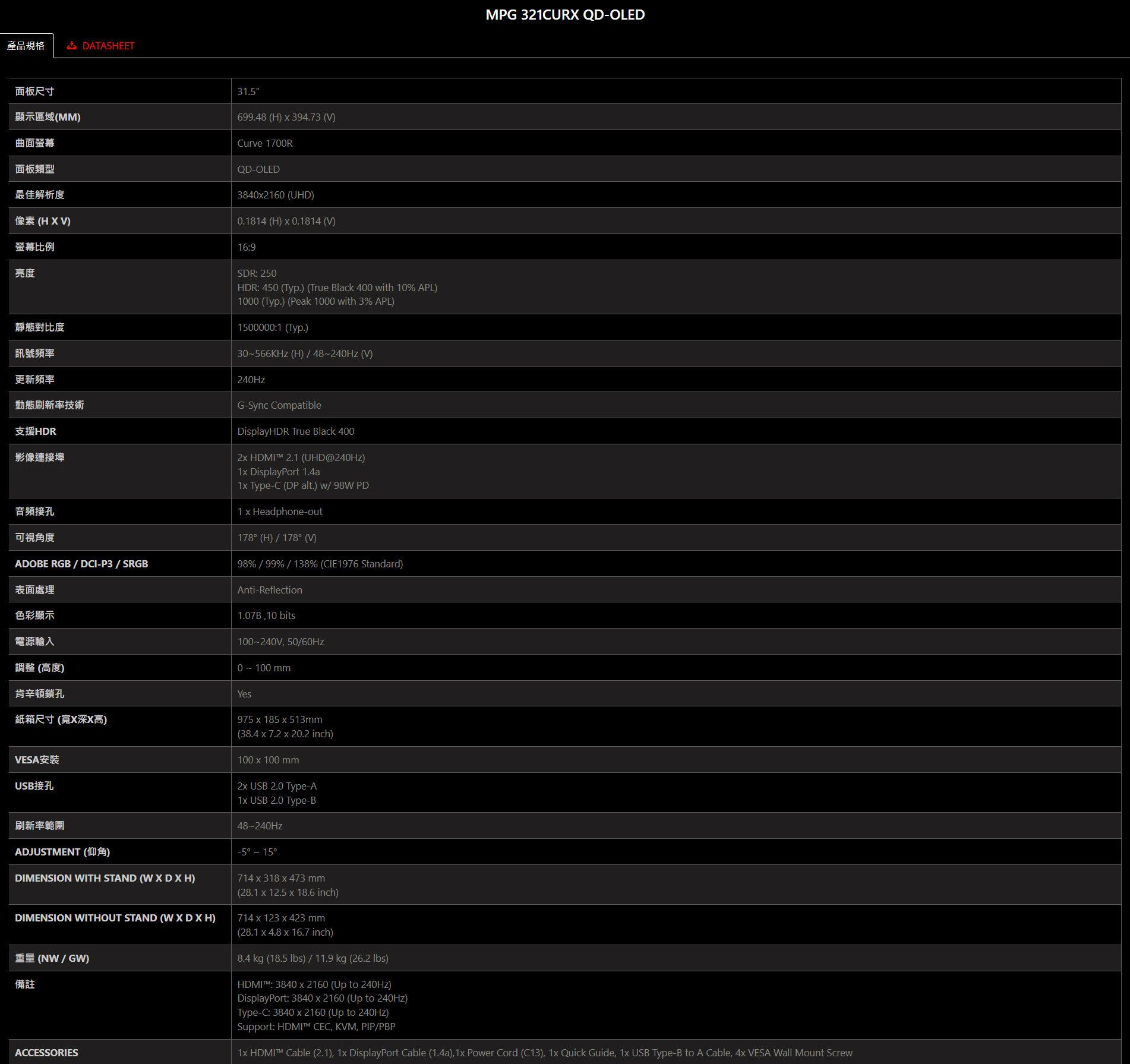
Task: Select the 產品規格 tab
Action: point(26,46)
